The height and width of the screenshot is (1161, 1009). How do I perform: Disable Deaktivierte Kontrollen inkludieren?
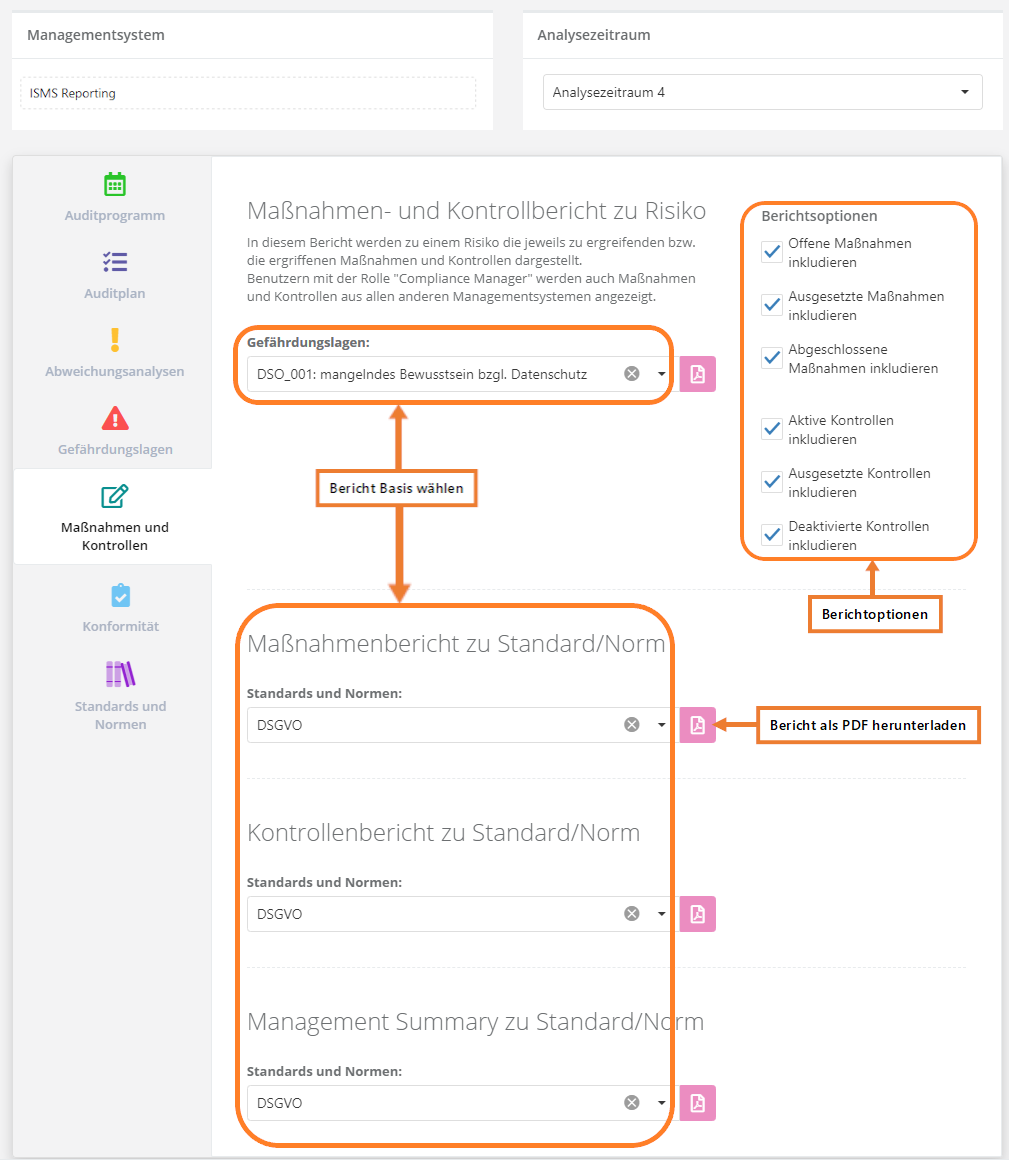click(x=772, y=535)
